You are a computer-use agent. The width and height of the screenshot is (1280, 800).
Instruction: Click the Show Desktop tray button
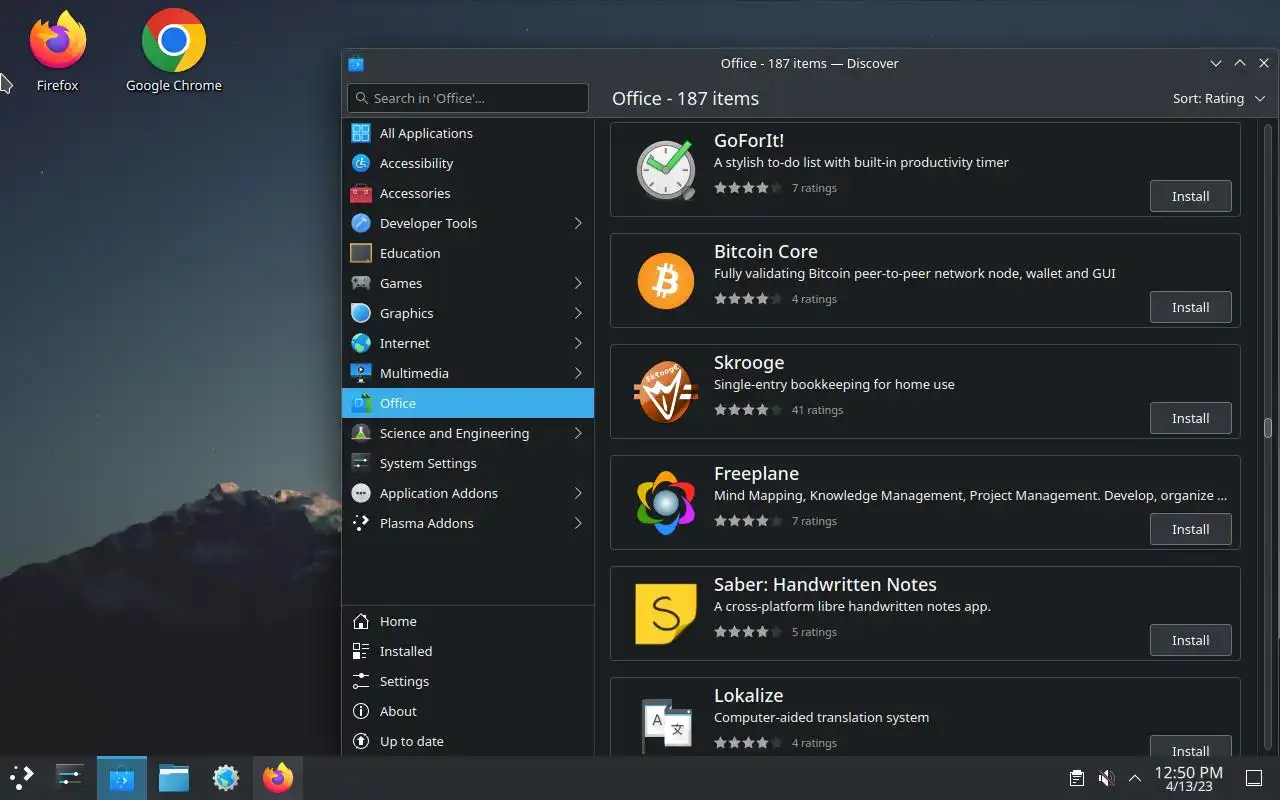point(1253,778)
